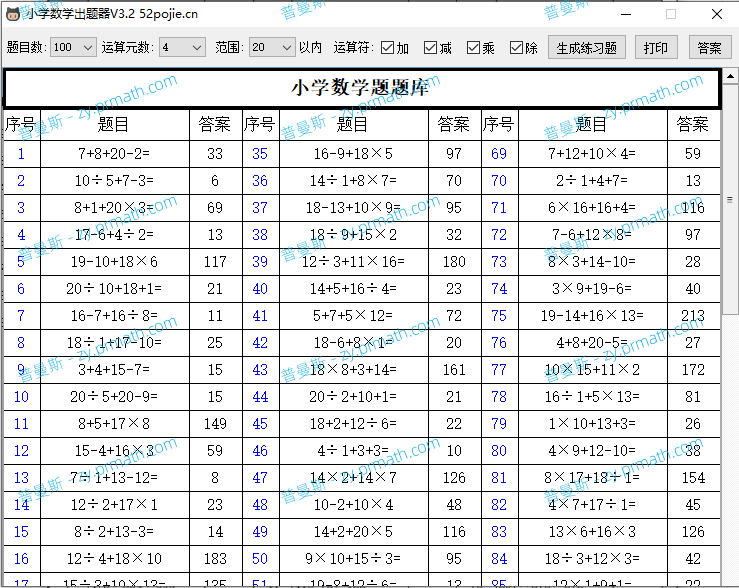This screenshot has width=739, height=588.
Task: Click the first 序号 column header
Action: [22, 124]
